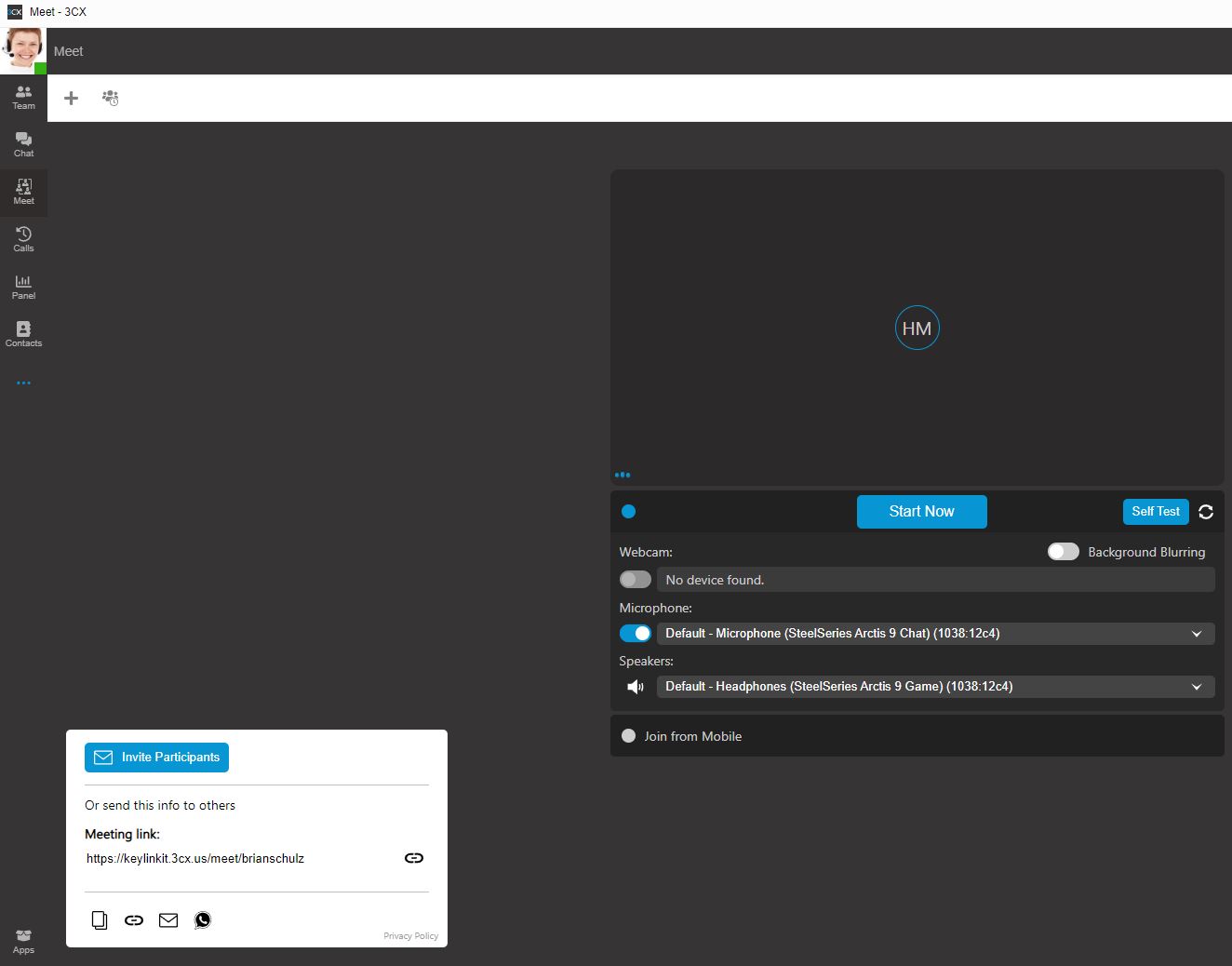This screenshot has width=1232, height=966.
Task: Open the Chat section in sidebar
Action: [x=23, y=144]
